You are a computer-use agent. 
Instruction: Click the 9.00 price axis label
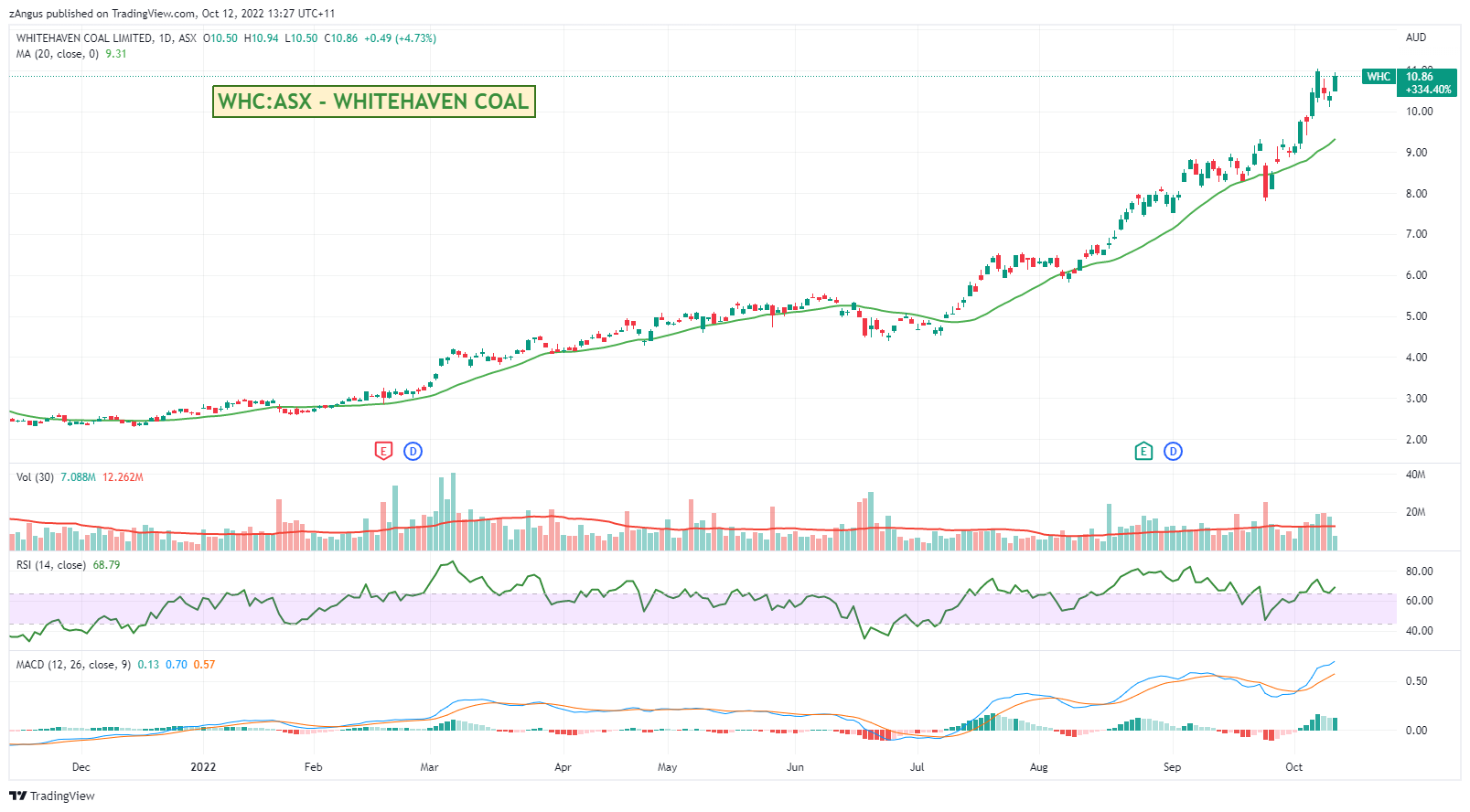[x=1417, y=153]
